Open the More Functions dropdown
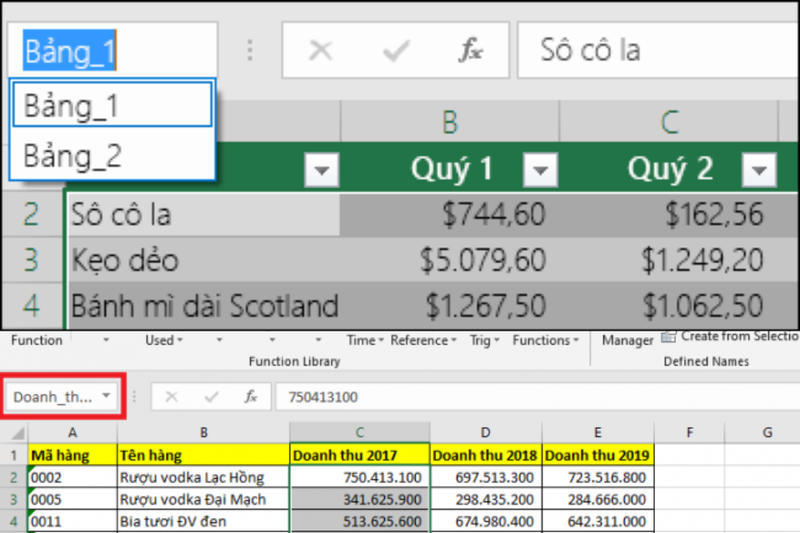This screenshot has width=800, height=533. [545, 340]
